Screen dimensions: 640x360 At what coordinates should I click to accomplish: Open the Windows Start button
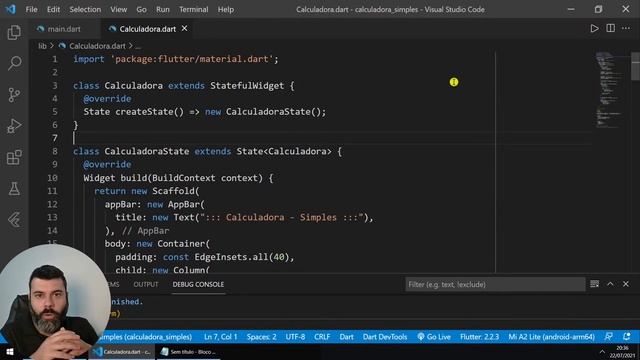tap(10, 352)
